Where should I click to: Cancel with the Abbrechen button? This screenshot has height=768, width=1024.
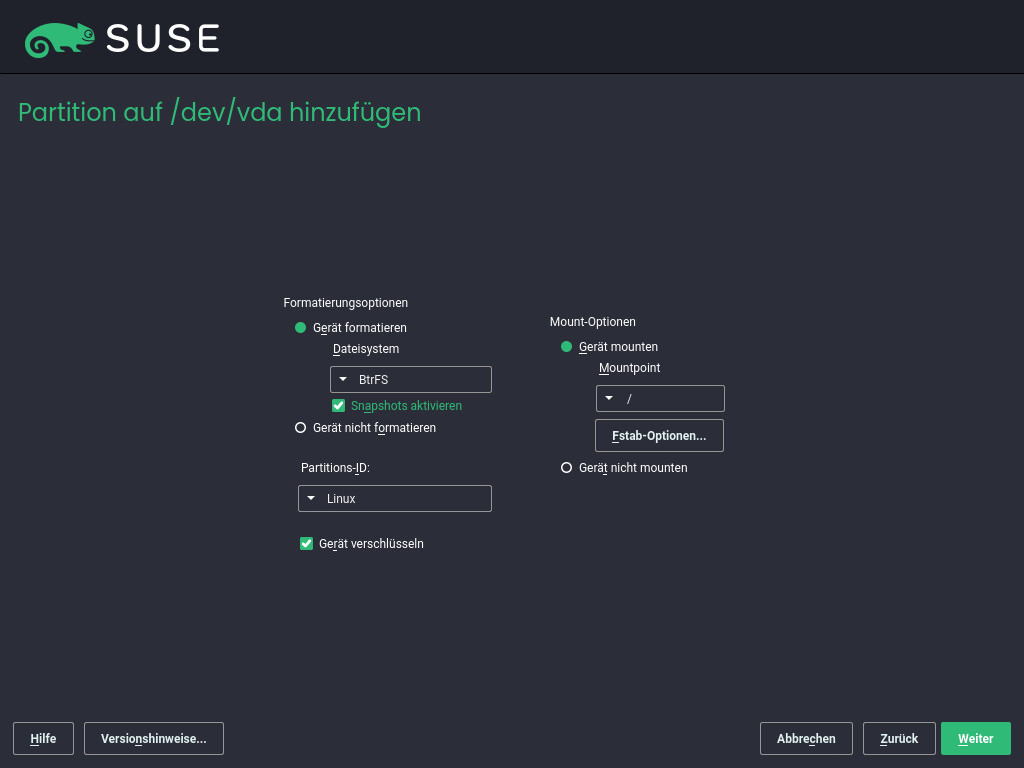click(806, 739)
